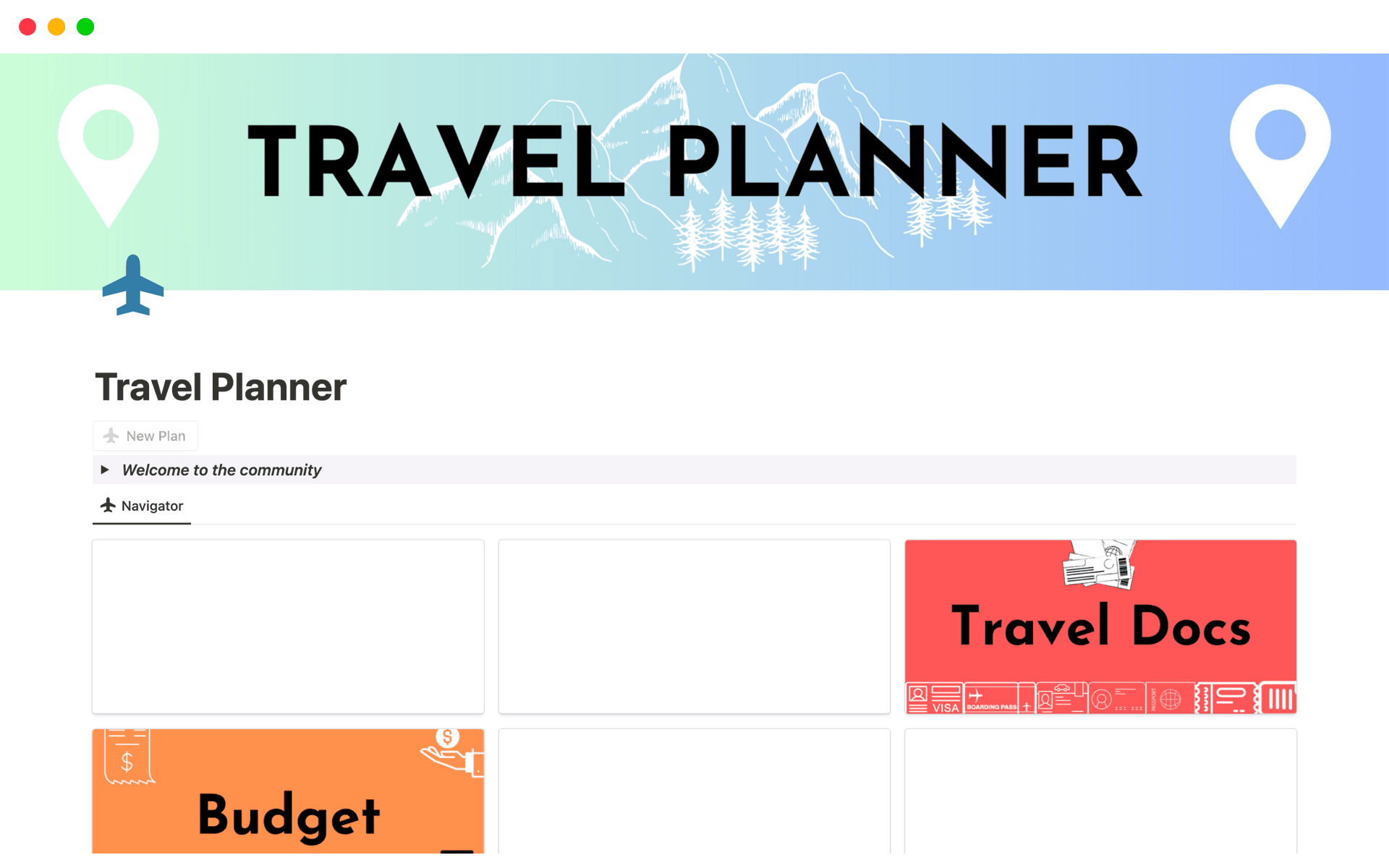The image size is (1389, 868).
Task: Click the green full-screen window button
Action: [85, 27]
